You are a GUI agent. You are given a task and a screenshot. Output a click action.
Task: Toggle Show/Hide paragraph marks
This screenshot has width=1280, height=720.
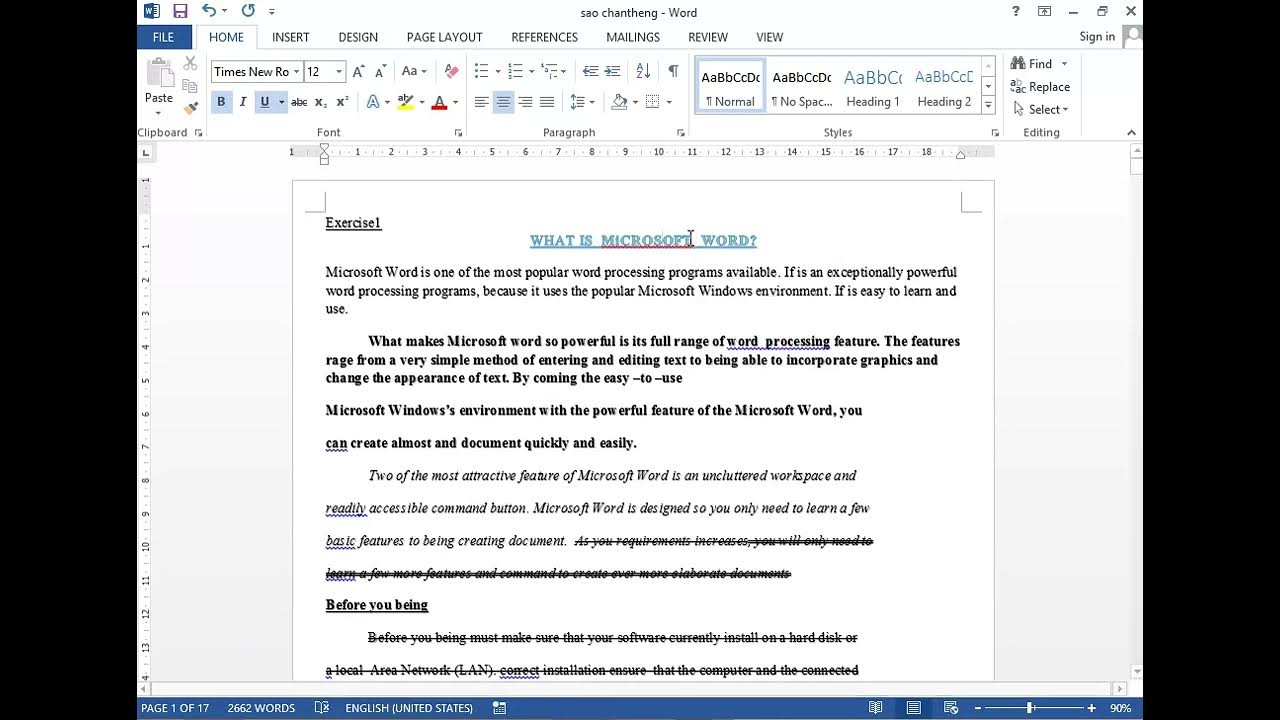pos(673,71)
